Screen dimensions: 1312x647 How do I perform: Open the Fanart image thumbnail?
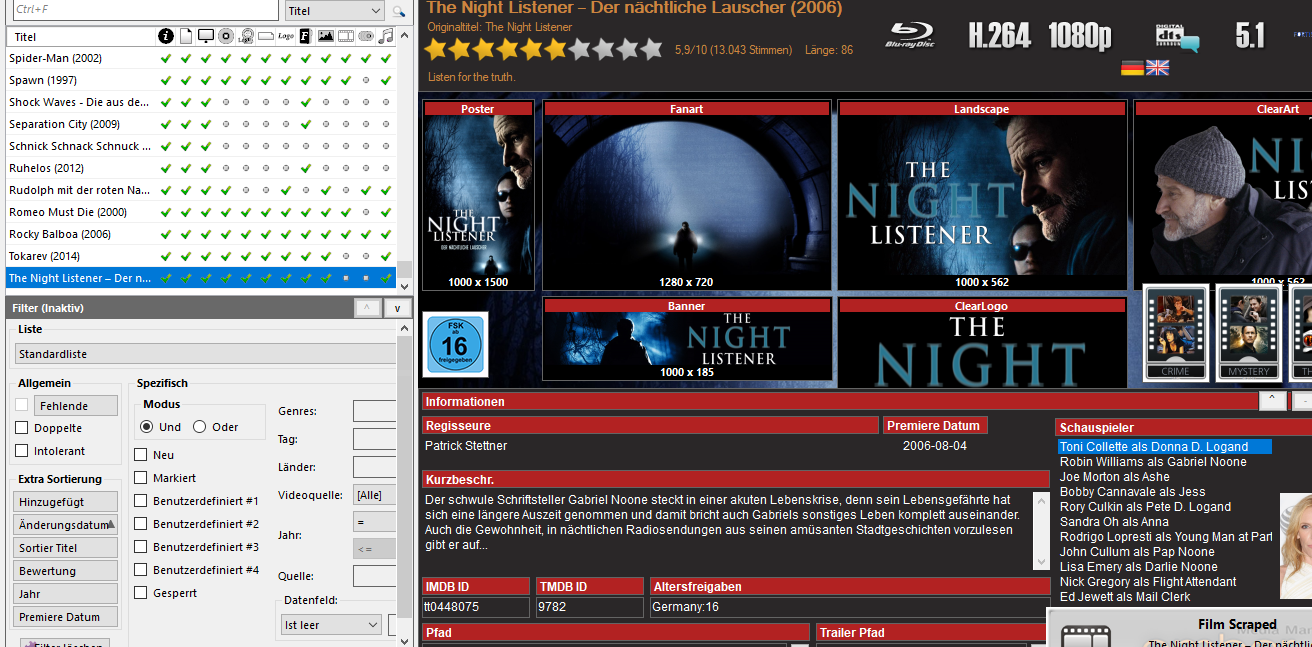click(686, 195)
